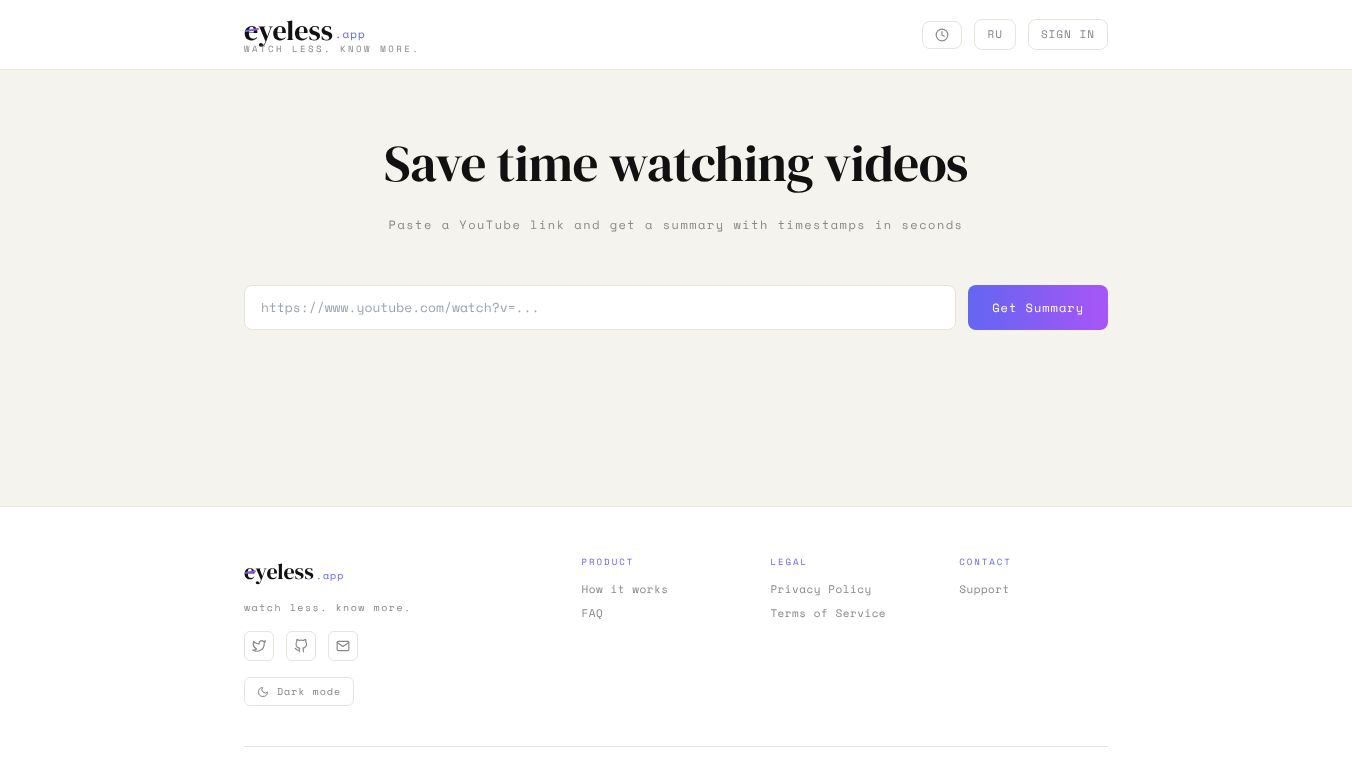The height and width of the screenshot is (760, 1352).
Task: Click the footer tagline 'watch less. know more.'
Action: point(328,608)
